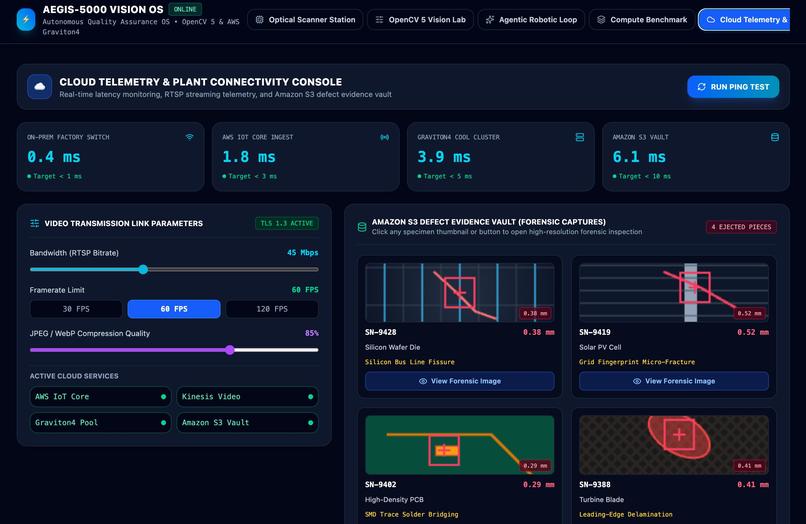View forensic image for SN-9419
Viewport: 806px width, 524px height.
[674, 381]
